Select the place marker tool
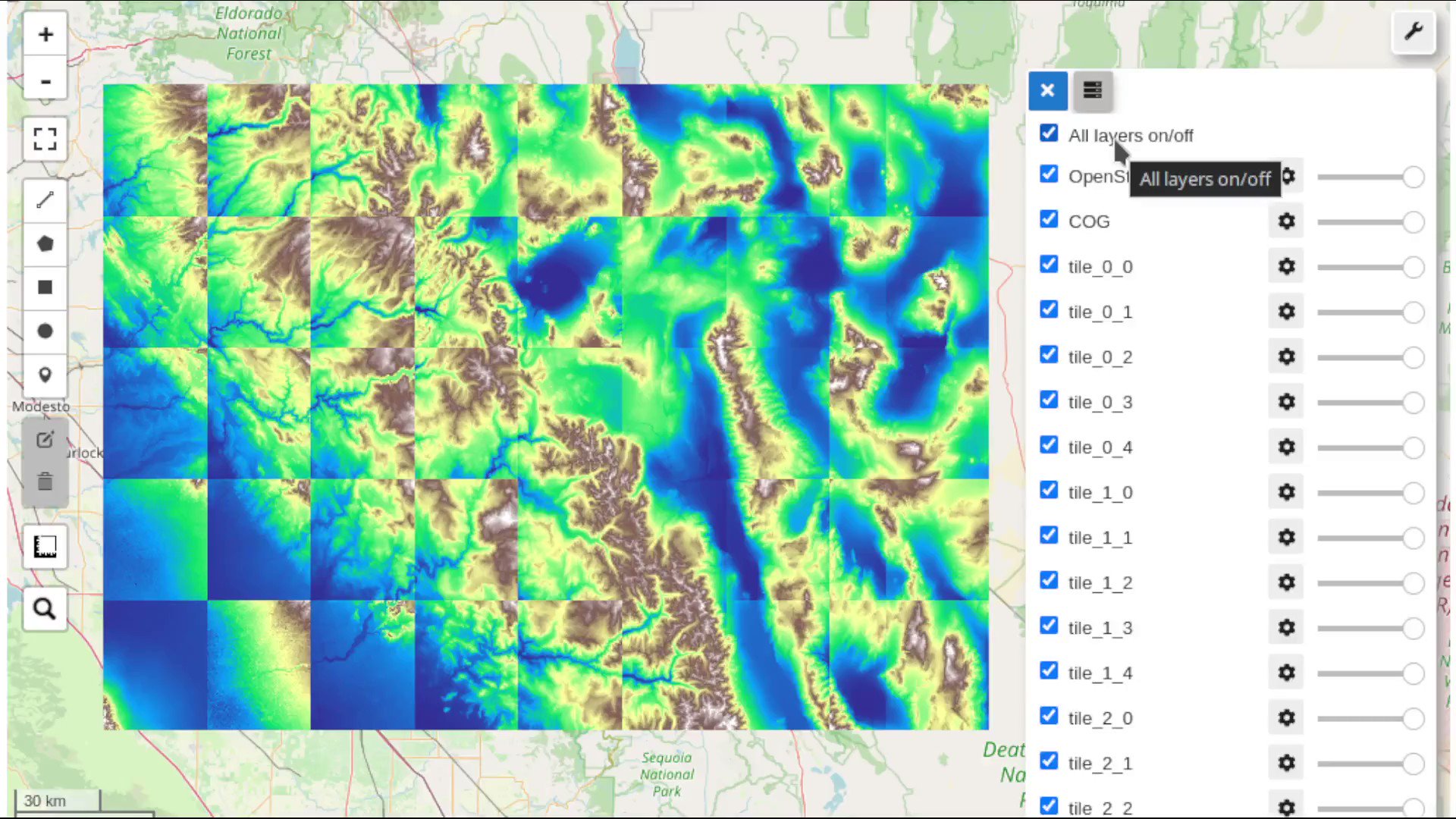Viewport: 1456px width, 819px height. click(45, 375)
